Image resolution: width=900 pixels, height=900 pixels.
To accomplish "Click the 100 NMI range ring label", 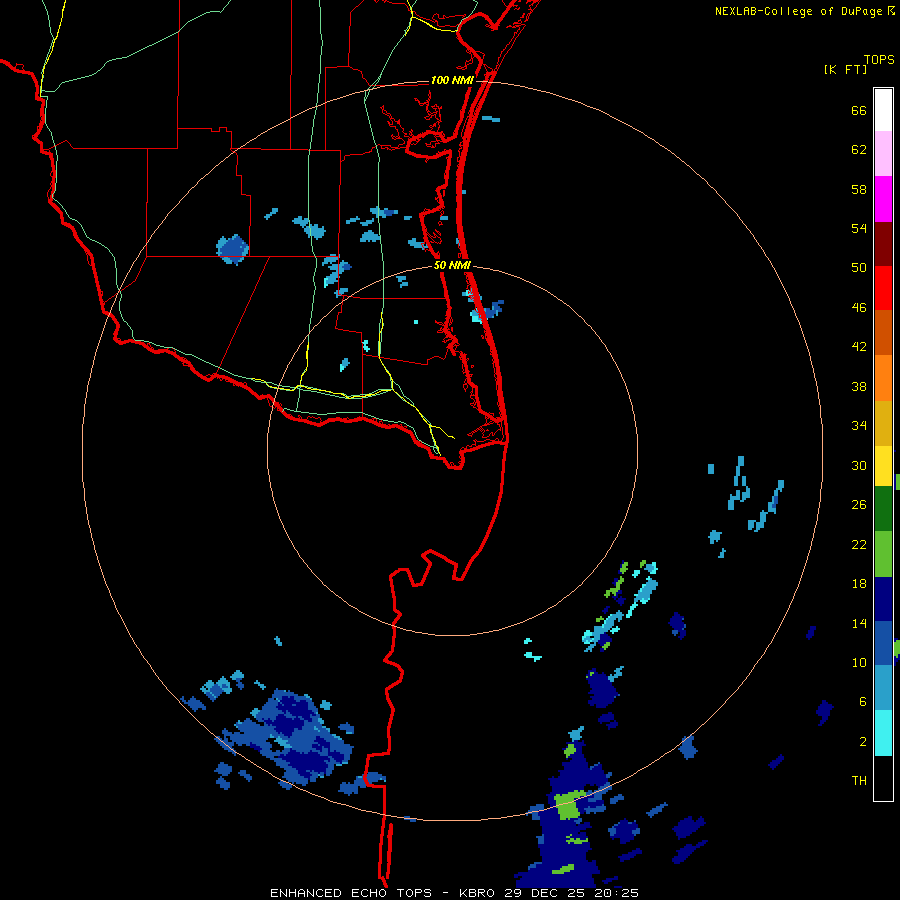I will [x=452, y=80].
